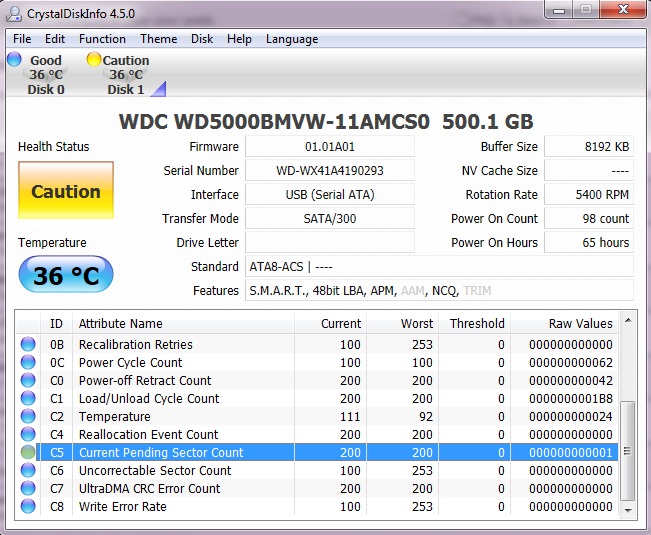The height and width of the screenshot is (535, 651).
Task: Click the Serial Number value field
Action: [x=329, y=171]
